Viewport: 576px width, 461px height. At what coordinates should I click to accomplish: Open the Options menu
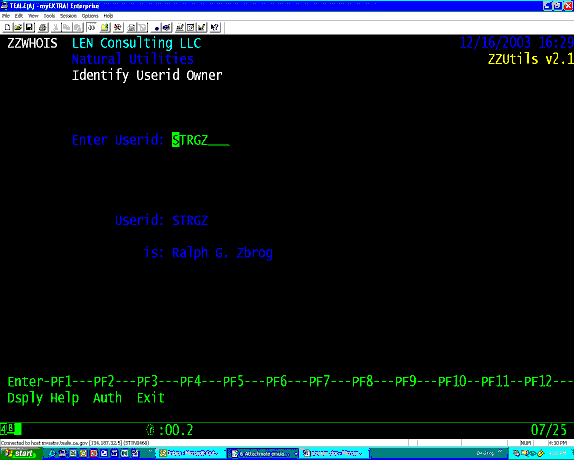(90, 16)
